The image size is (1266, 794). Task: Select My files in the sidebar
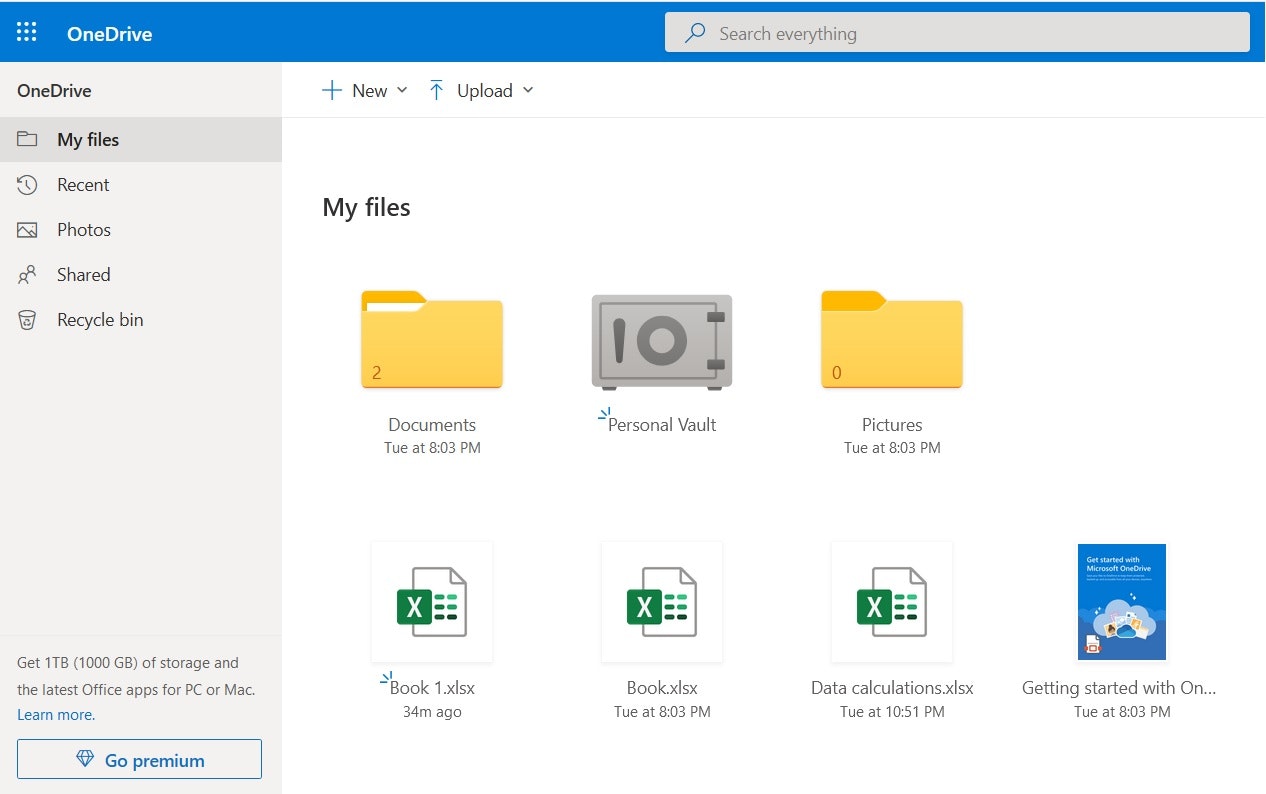coord(88,139)
